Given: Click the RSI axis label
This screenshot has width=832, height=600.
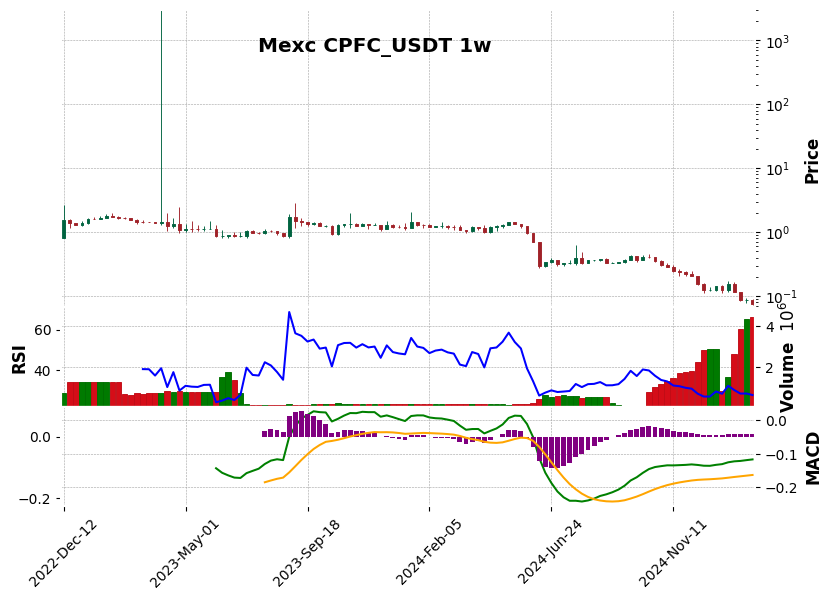Looking at the screenshot, I should point(19,360).
